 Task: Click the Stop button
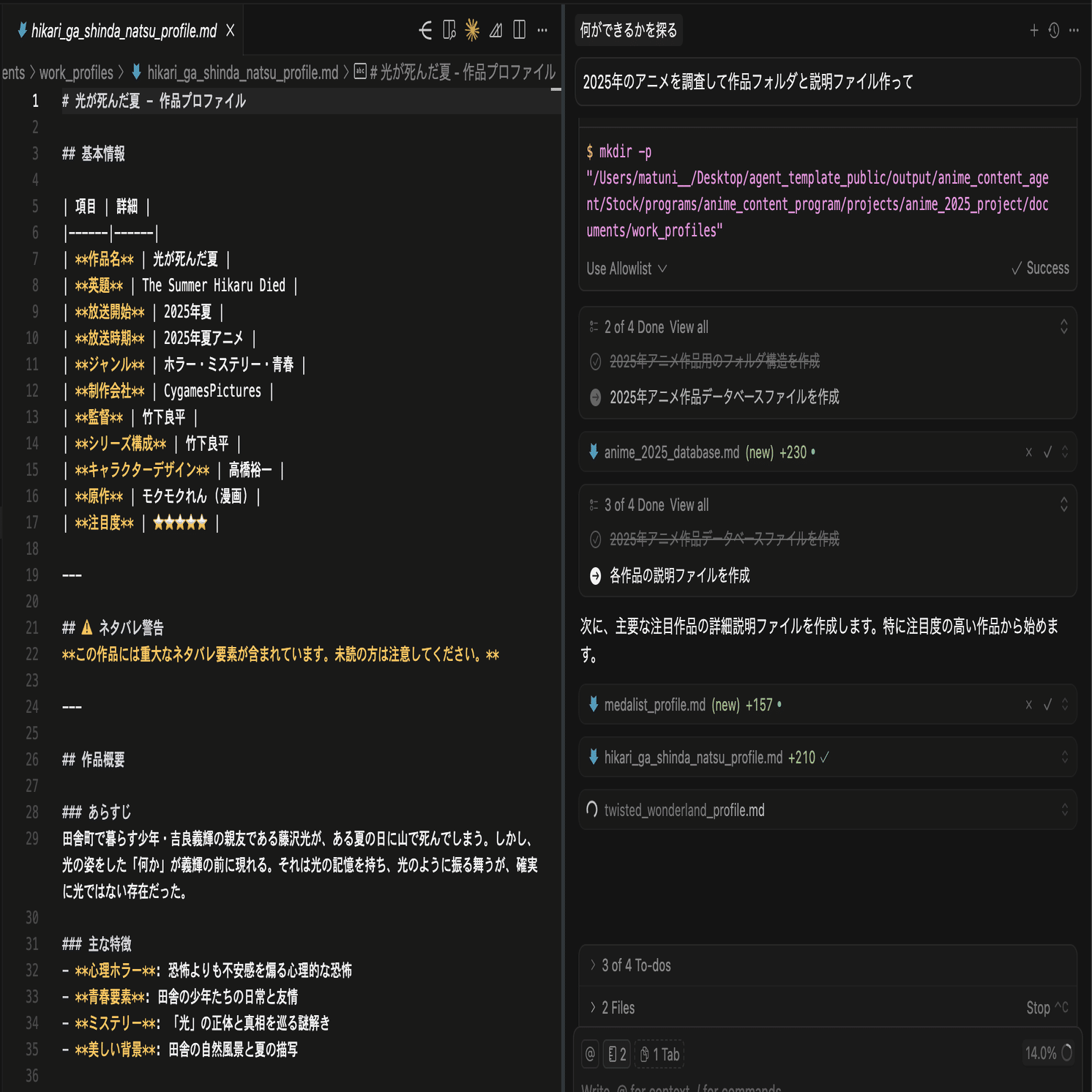pos(1039,1008)
